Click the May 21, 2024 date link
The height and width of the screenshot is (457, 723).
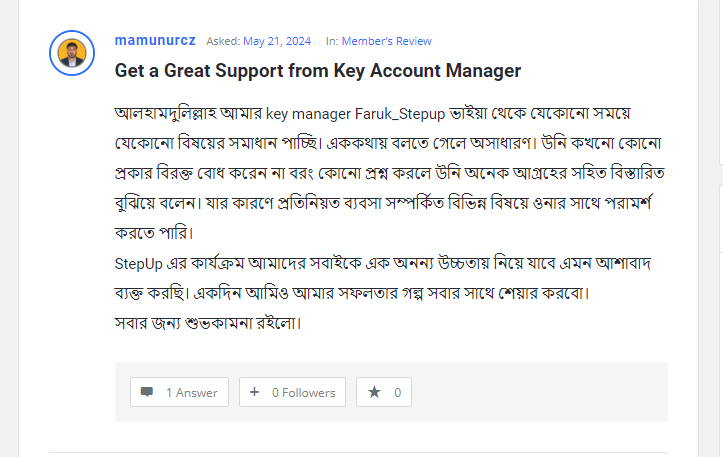pyautogui.click(x=276, y=42)
